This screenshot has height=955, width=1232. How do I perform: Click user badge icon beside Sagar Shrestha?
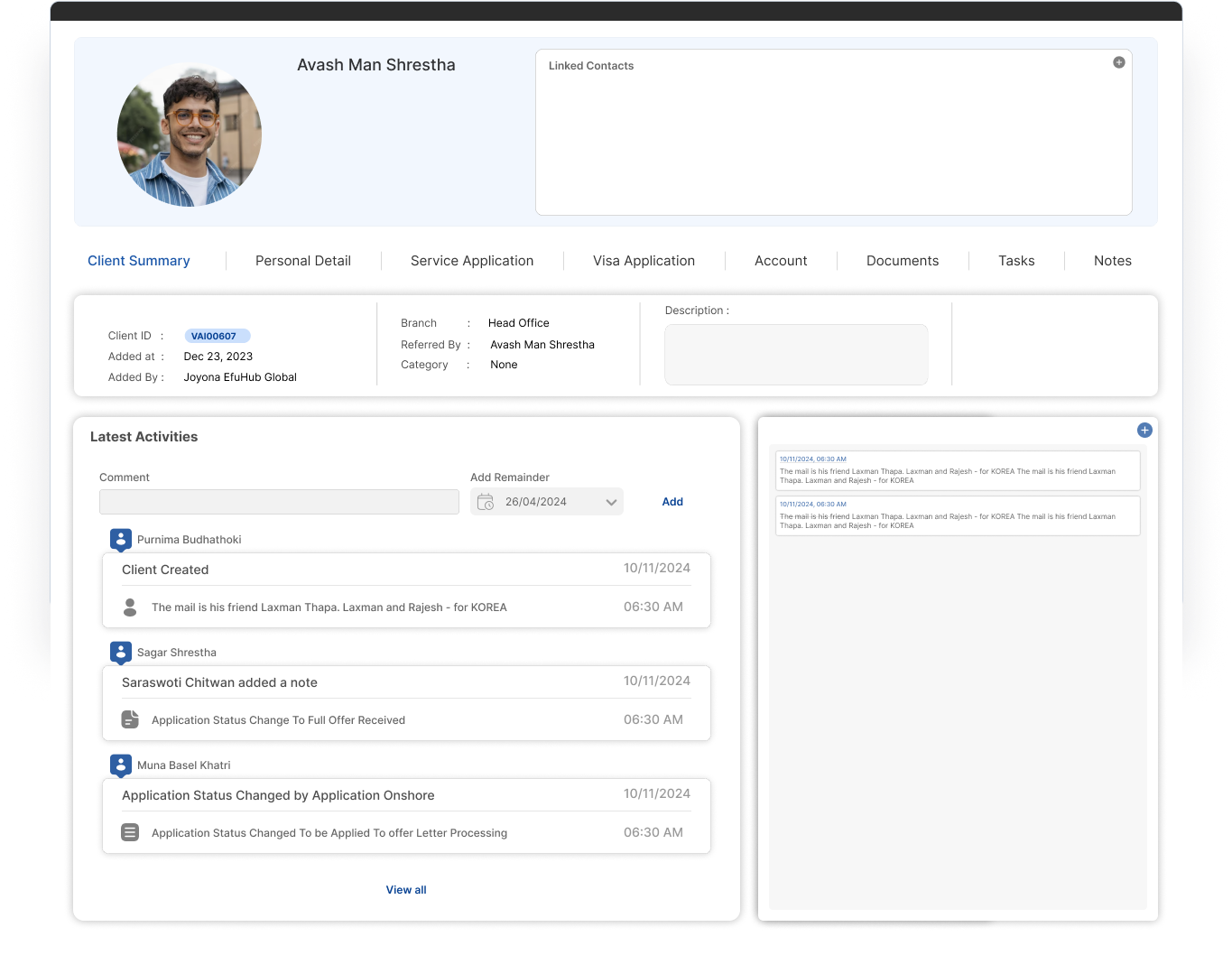point(121,653)
